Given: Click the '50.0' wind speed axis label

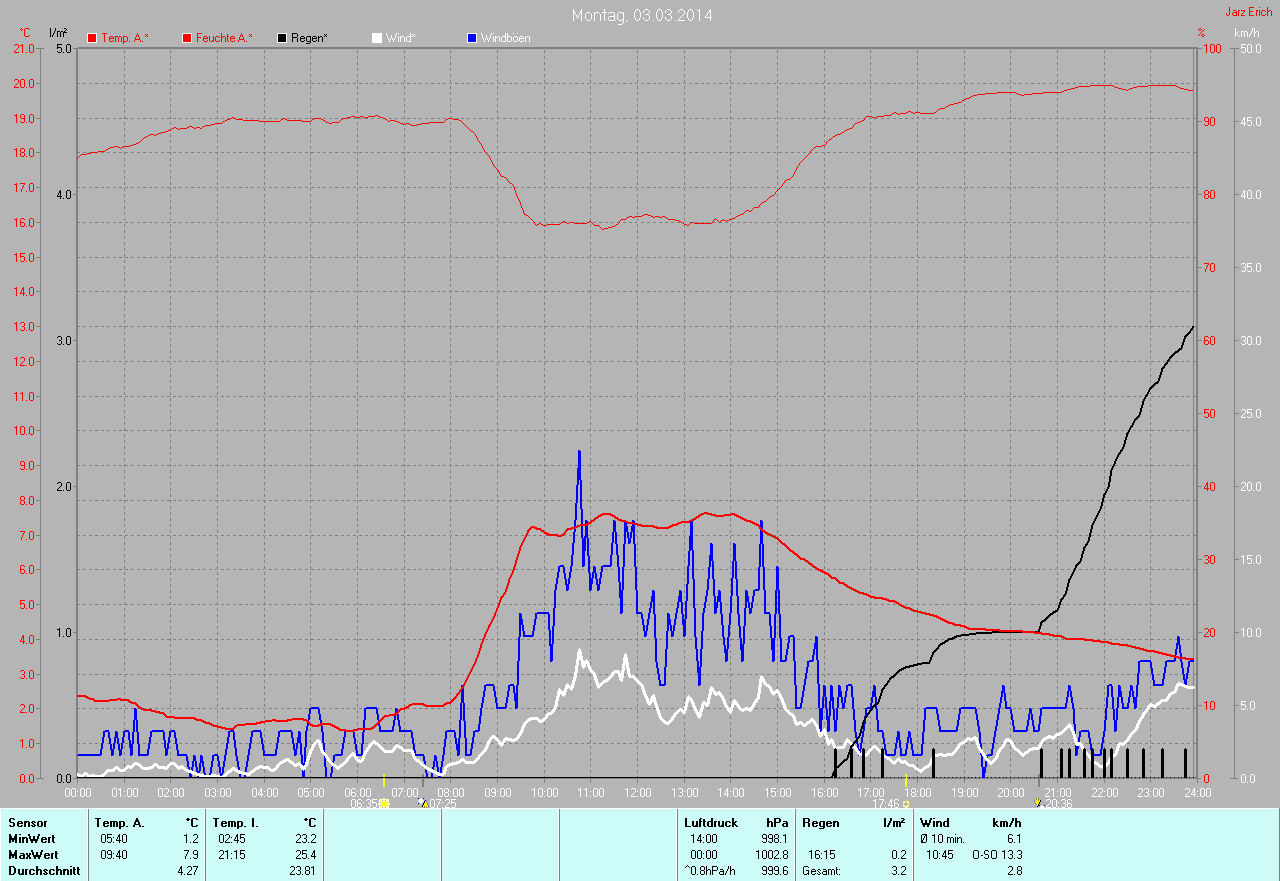Looking at the screenshot, I should pyautogui.click(x=1250, y=48).
